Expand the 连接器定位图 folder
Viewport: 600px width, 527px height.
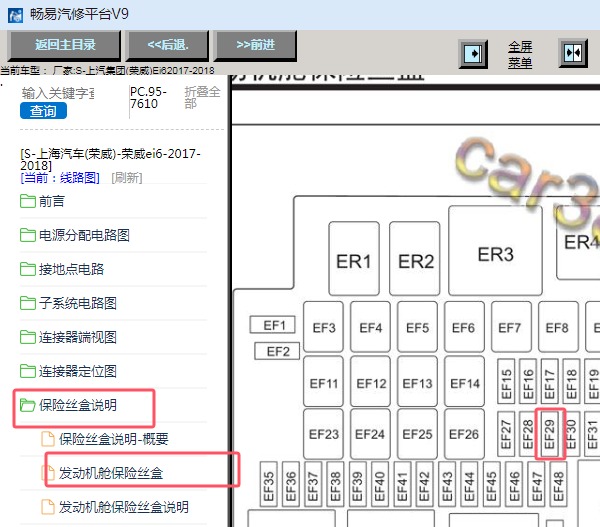(78, 371)
